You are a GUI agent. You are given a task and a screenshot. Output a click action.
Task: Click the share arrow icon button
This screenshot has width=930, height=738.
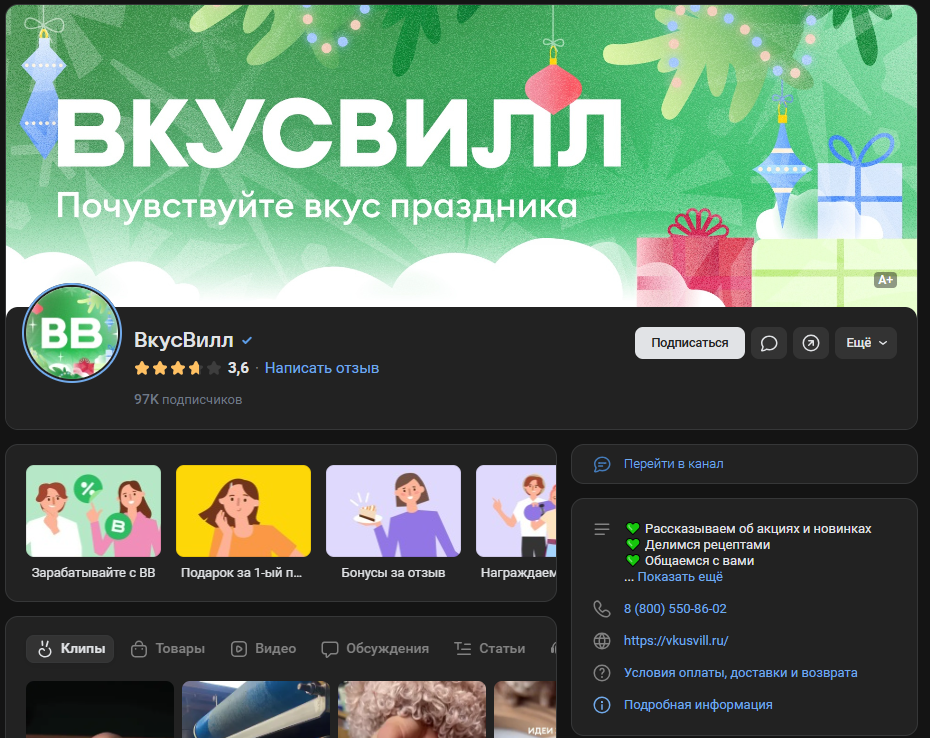pyautogui.click(x=811, y=343)
